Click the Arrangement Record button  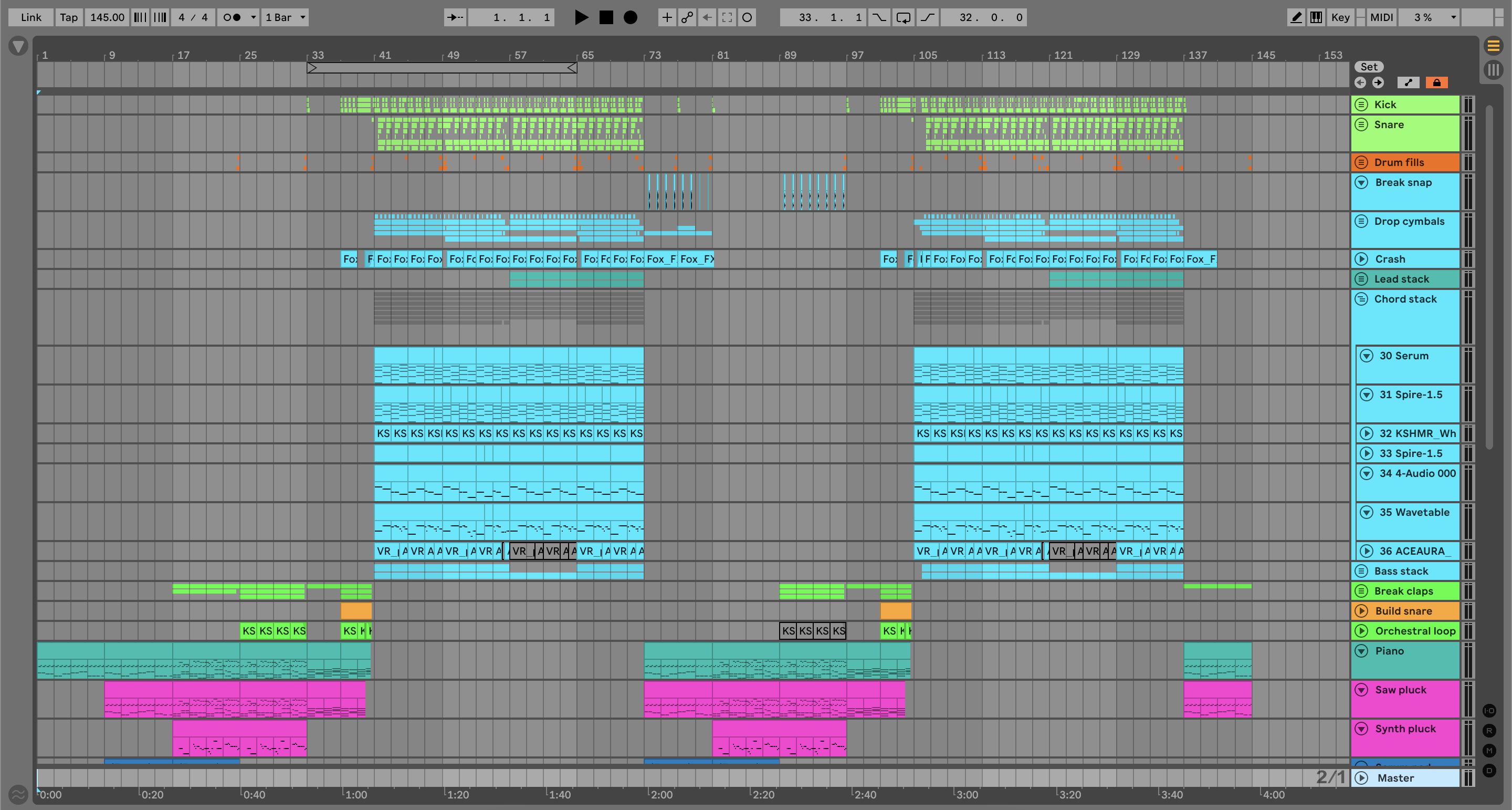[630, 17]
